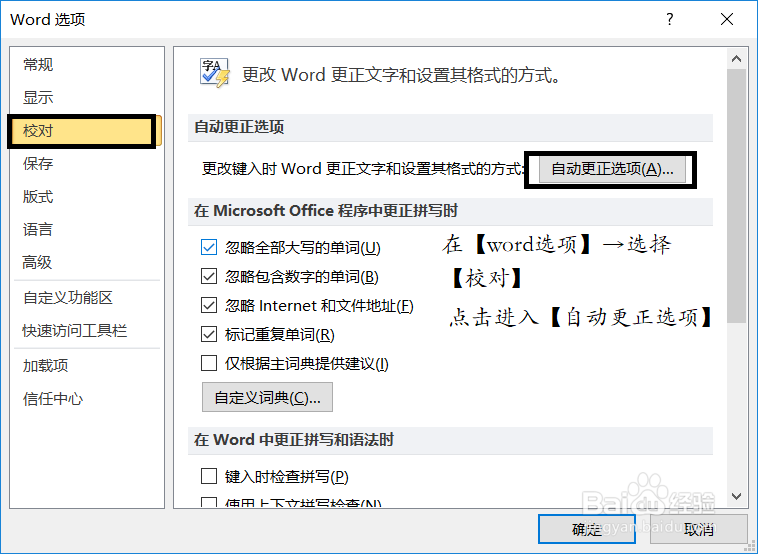This screenshot has width=758, height=554.
Task: Uncheck 忽略包含数字的单词 option
Action: click(209, 276)
